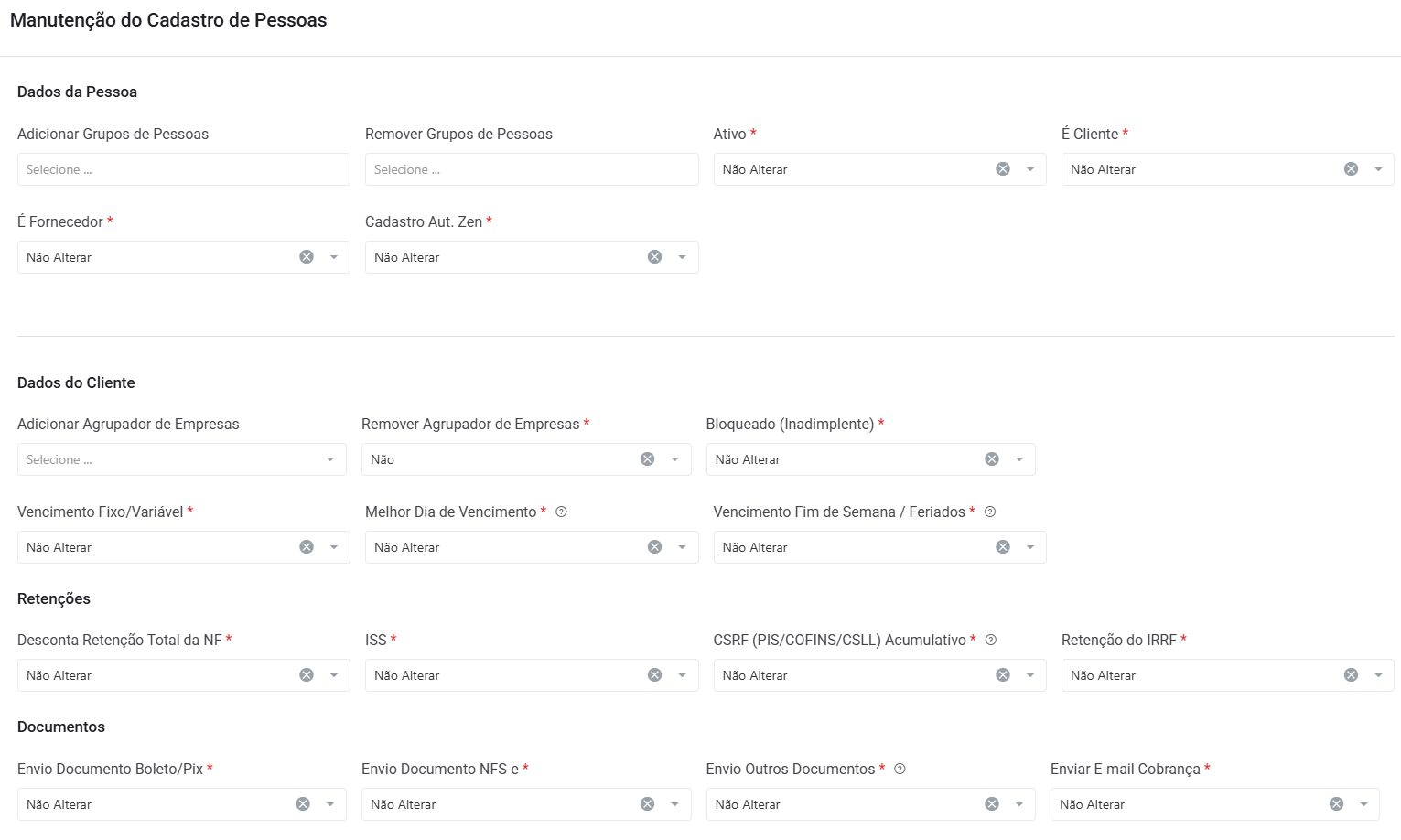Clear the Ativo field selection
This screenshot has width=1401, height=840.
tap(1003, 169)
